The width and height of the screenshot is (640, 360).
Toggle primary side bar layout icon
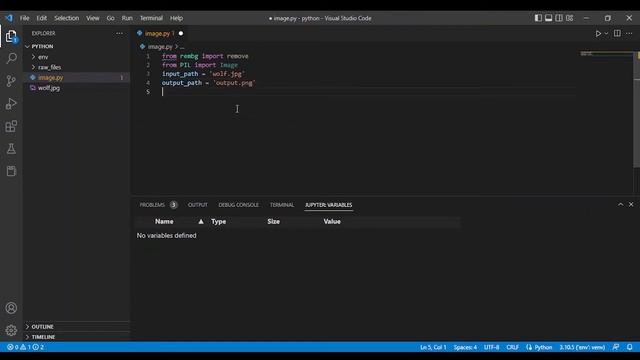pyautogui.click(x=538, y=18)
